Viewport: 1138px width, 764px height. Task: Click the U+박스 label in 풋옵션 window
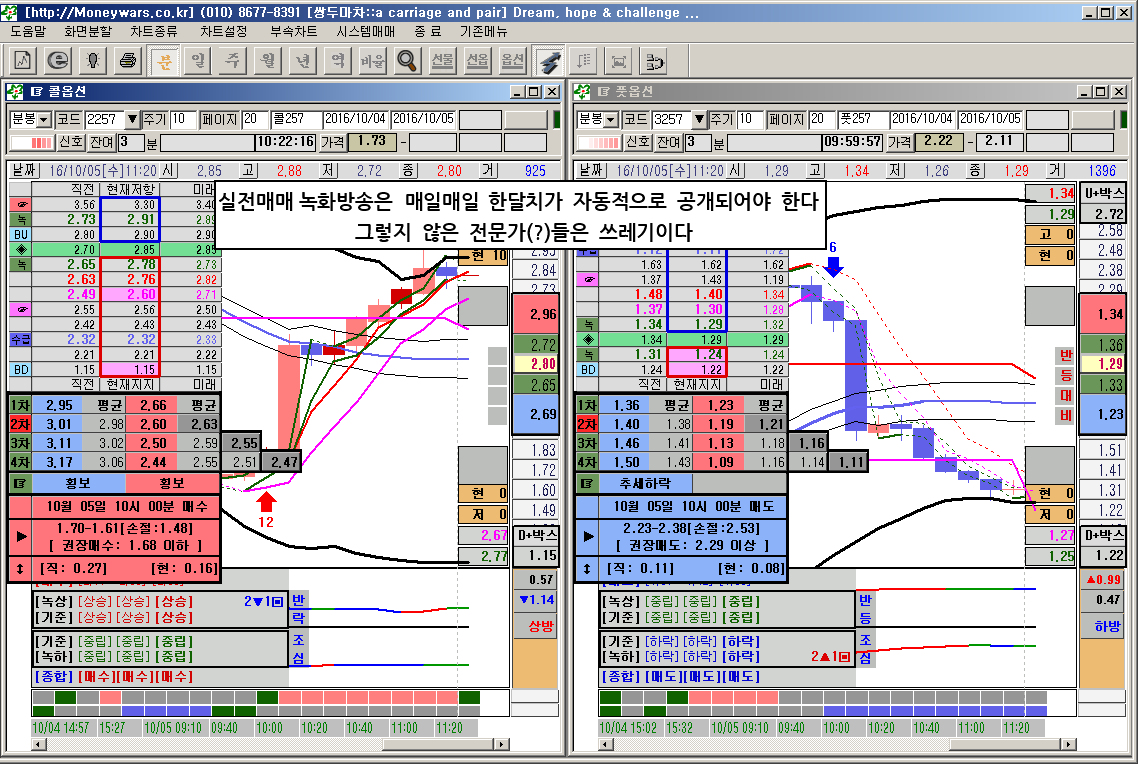(x=1104, y=193)
